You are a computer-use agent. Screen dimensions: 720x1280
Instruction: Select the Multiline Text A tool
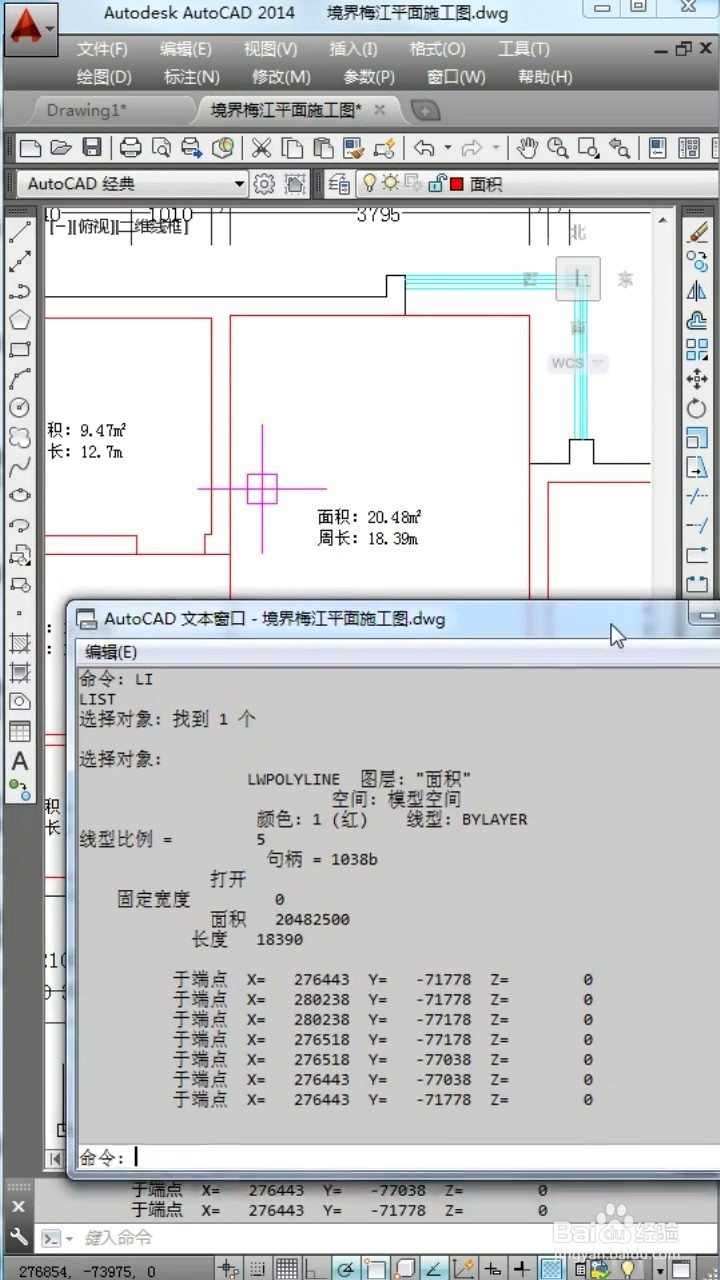19,761
